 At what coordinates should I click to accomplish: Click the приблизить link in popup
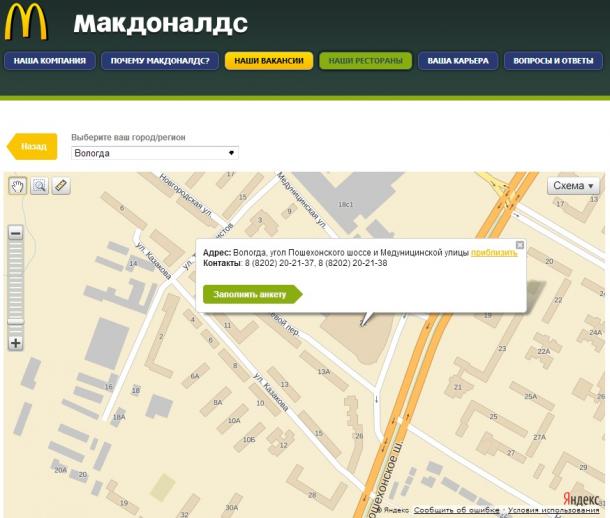pyautogui.click(x=494, y=253)
